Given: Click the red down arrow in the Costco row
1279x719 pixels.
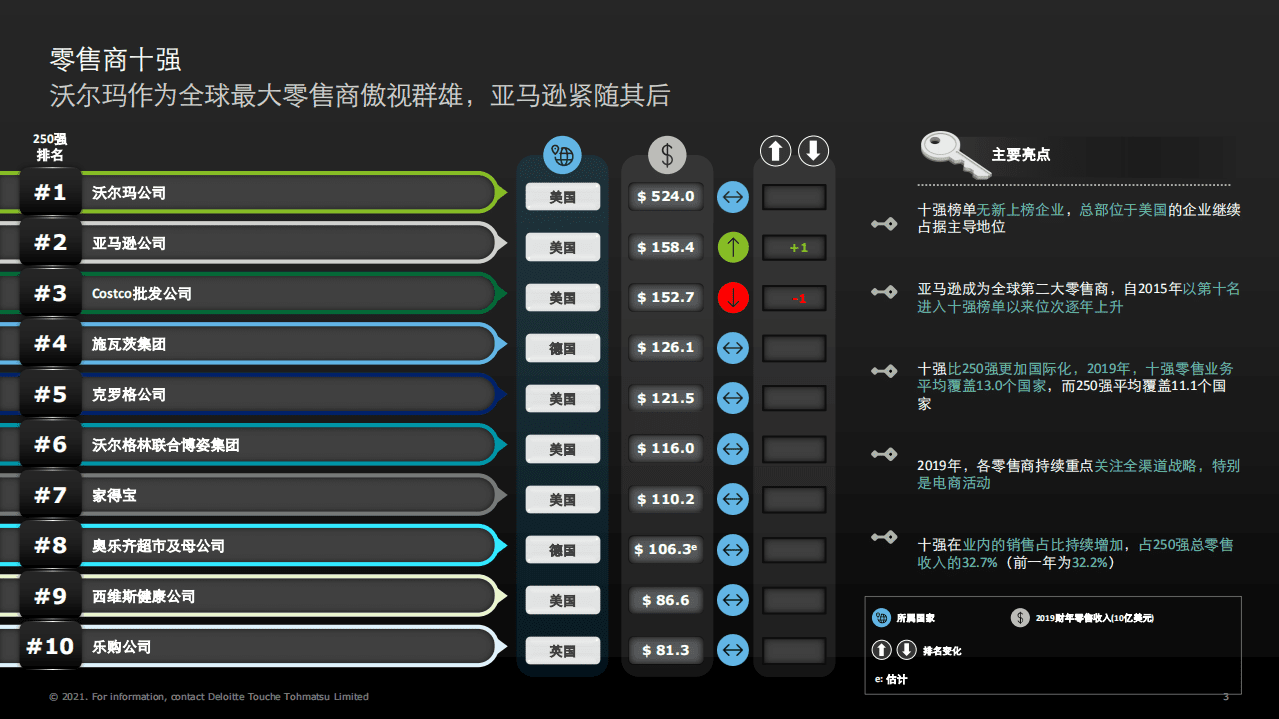Looking at the screenshot, I should tap(733, 297).
